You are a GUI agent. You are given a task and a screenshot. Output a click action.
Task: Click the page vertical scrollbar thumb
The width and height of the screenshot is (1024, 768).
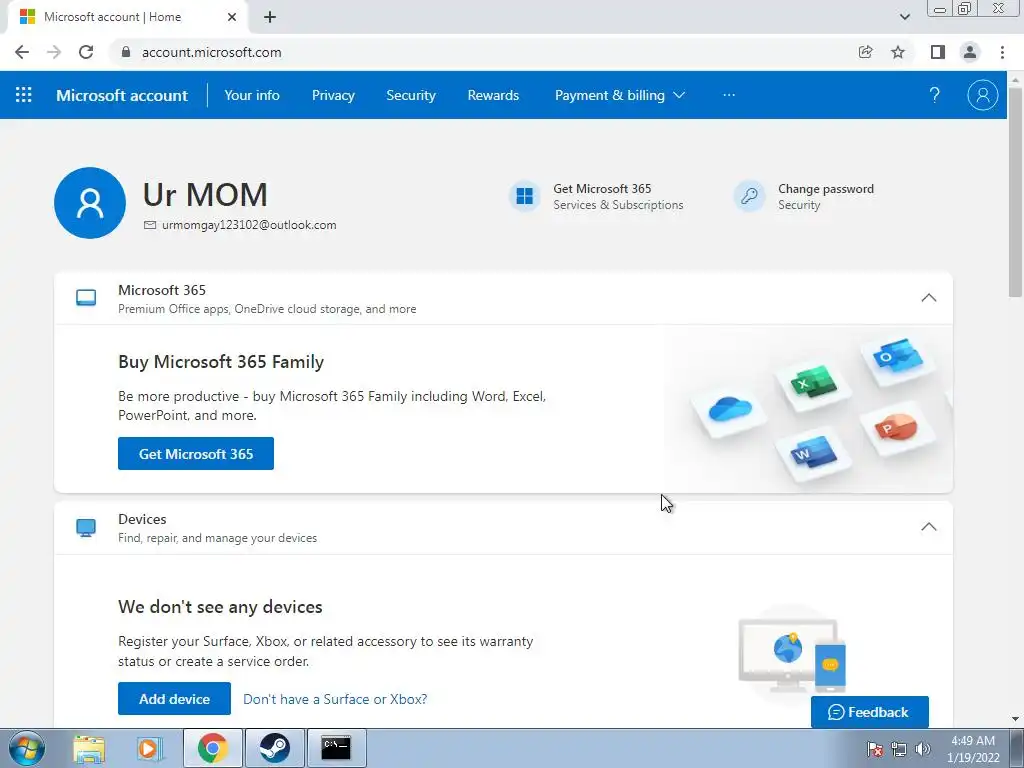click(x=1015, y=191)
